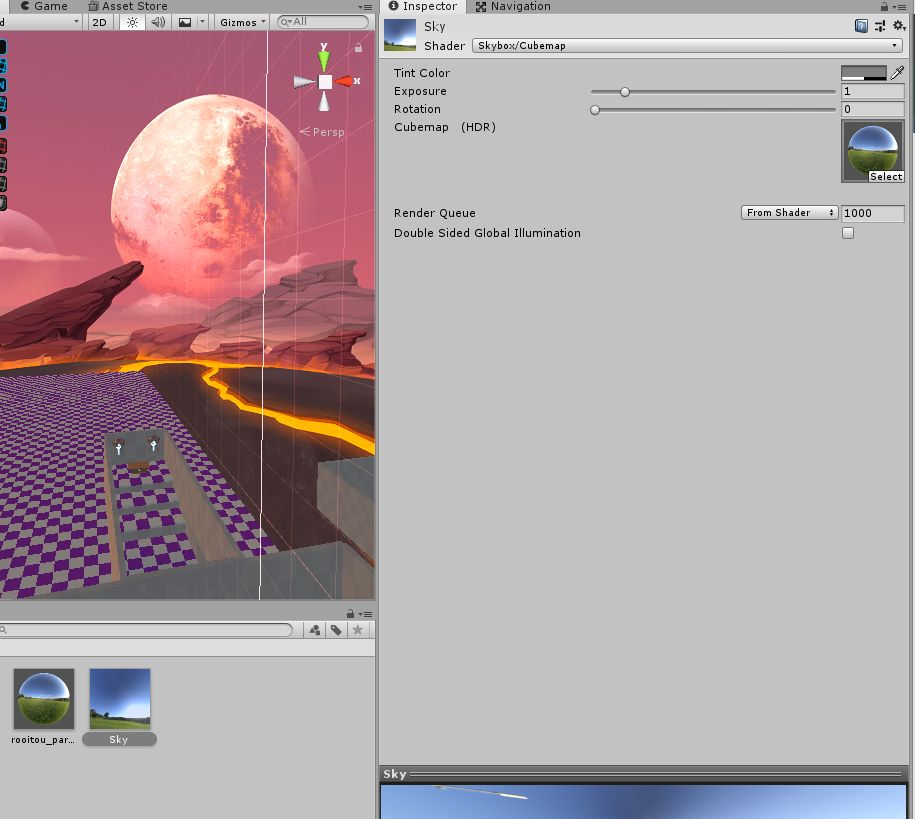Open the material help question mark icon
The width and height of the screenshot is (915, 819).
[x=861, y=25]
